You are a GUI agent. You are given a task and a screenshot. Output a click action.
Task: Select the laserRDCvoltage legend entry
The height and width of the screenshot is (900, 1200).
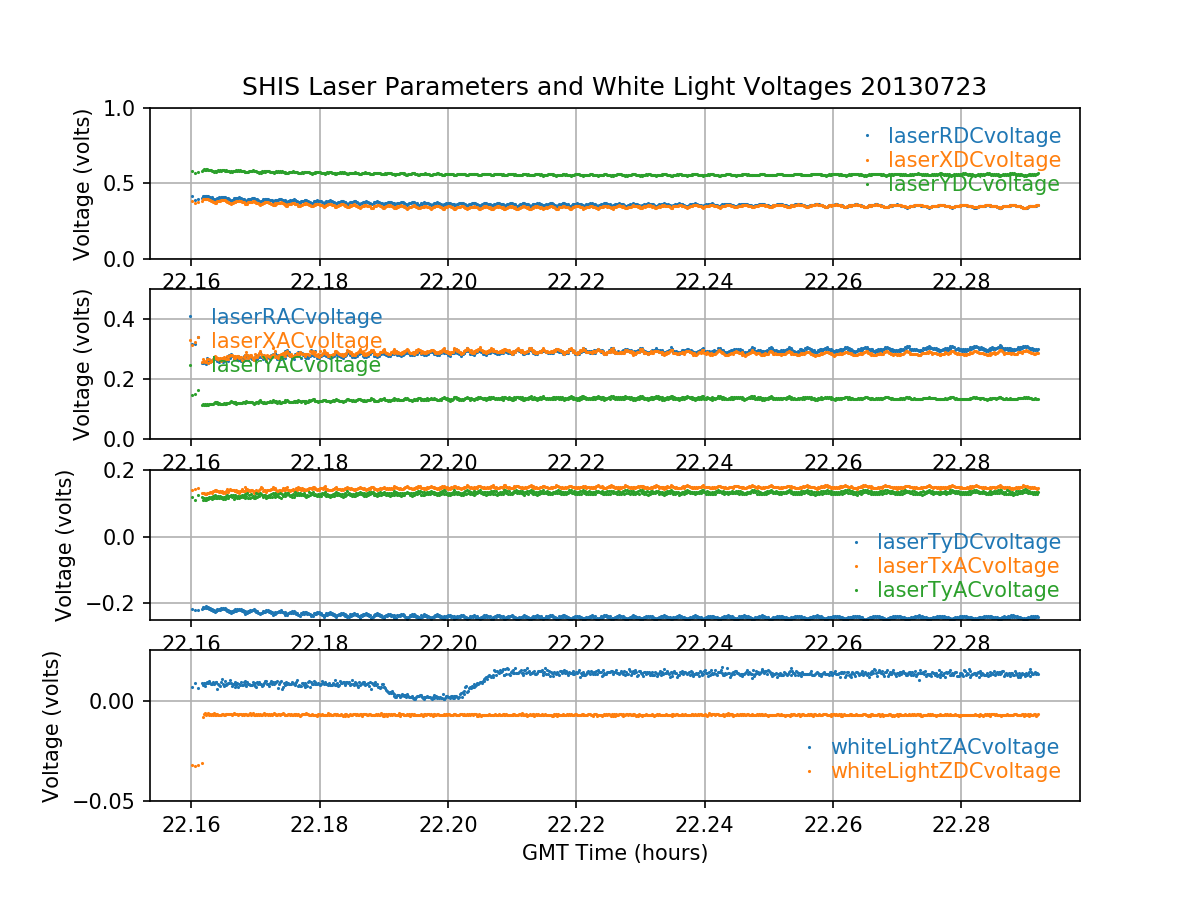tap(974, 136)
